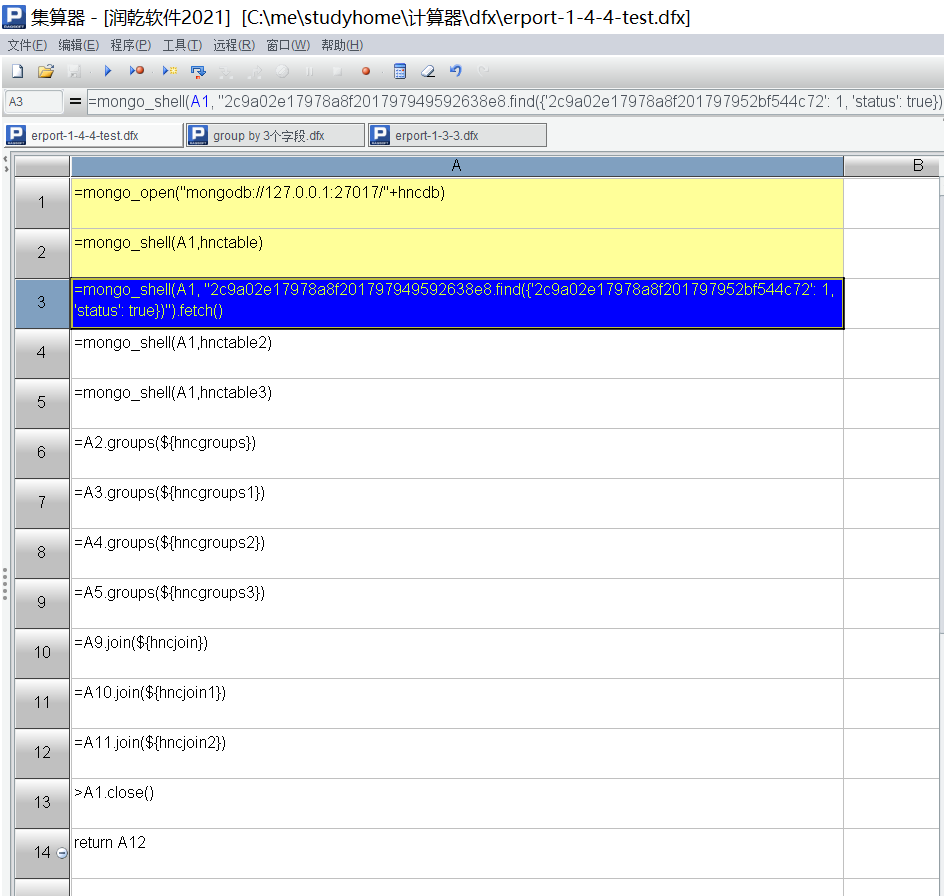Run the script with the blue play icon
The height and width of the screenshot is (896, 944).
[108, 71]
